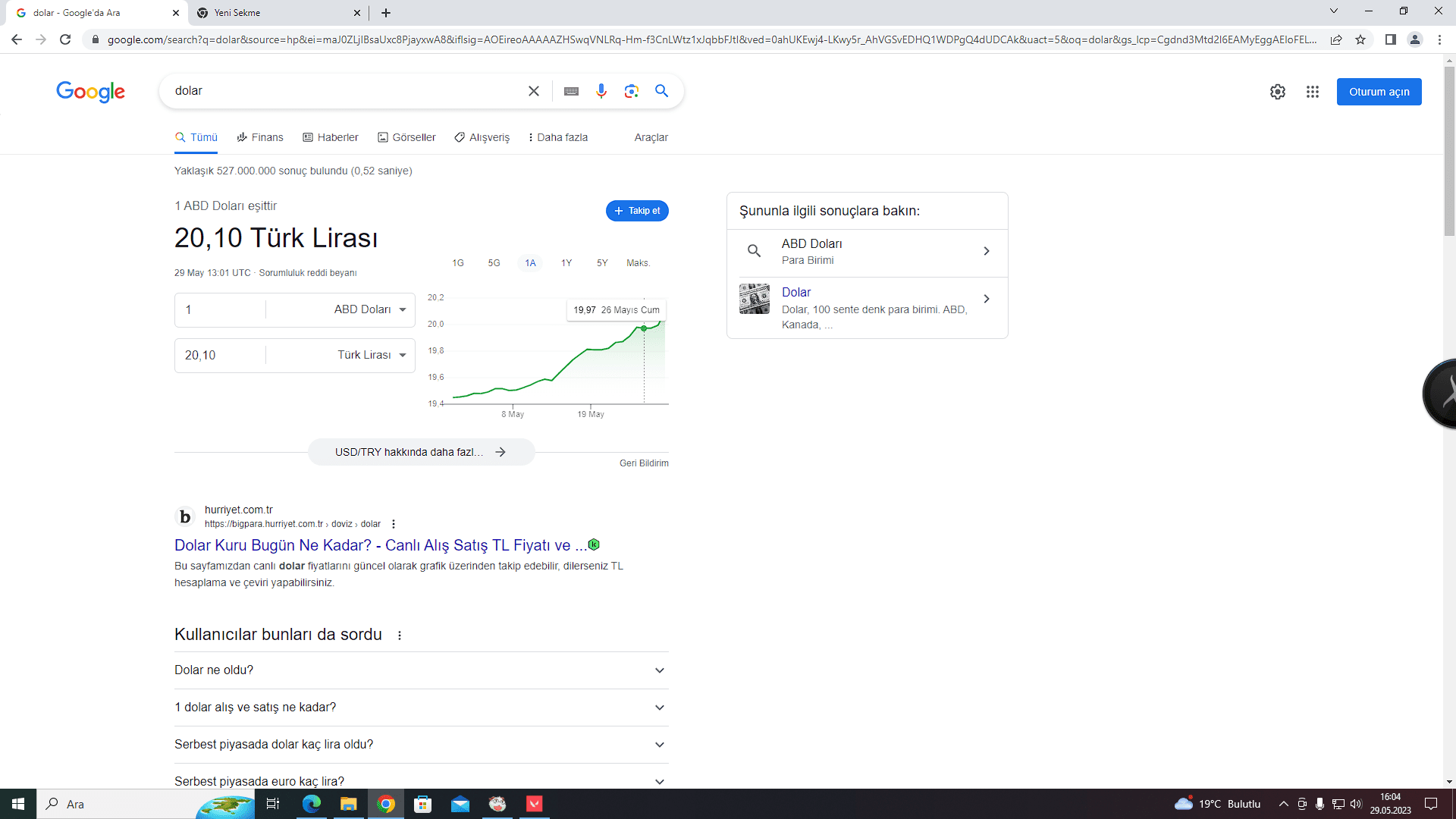Open the Türk Lirası currency dropdown
The image size is (1456, 819).
[x=372, y=355]
